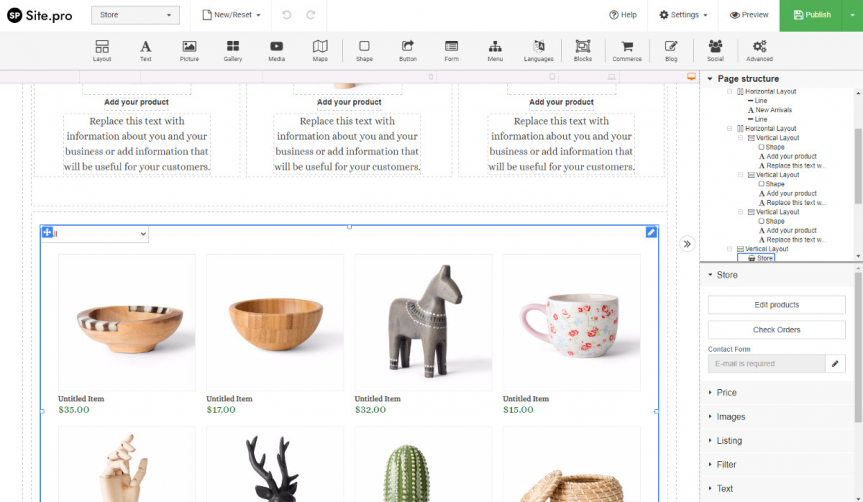Switch device view with orange monitor icon
The width and height of the screenshot is (863, 502).
[x=691, y=77]
